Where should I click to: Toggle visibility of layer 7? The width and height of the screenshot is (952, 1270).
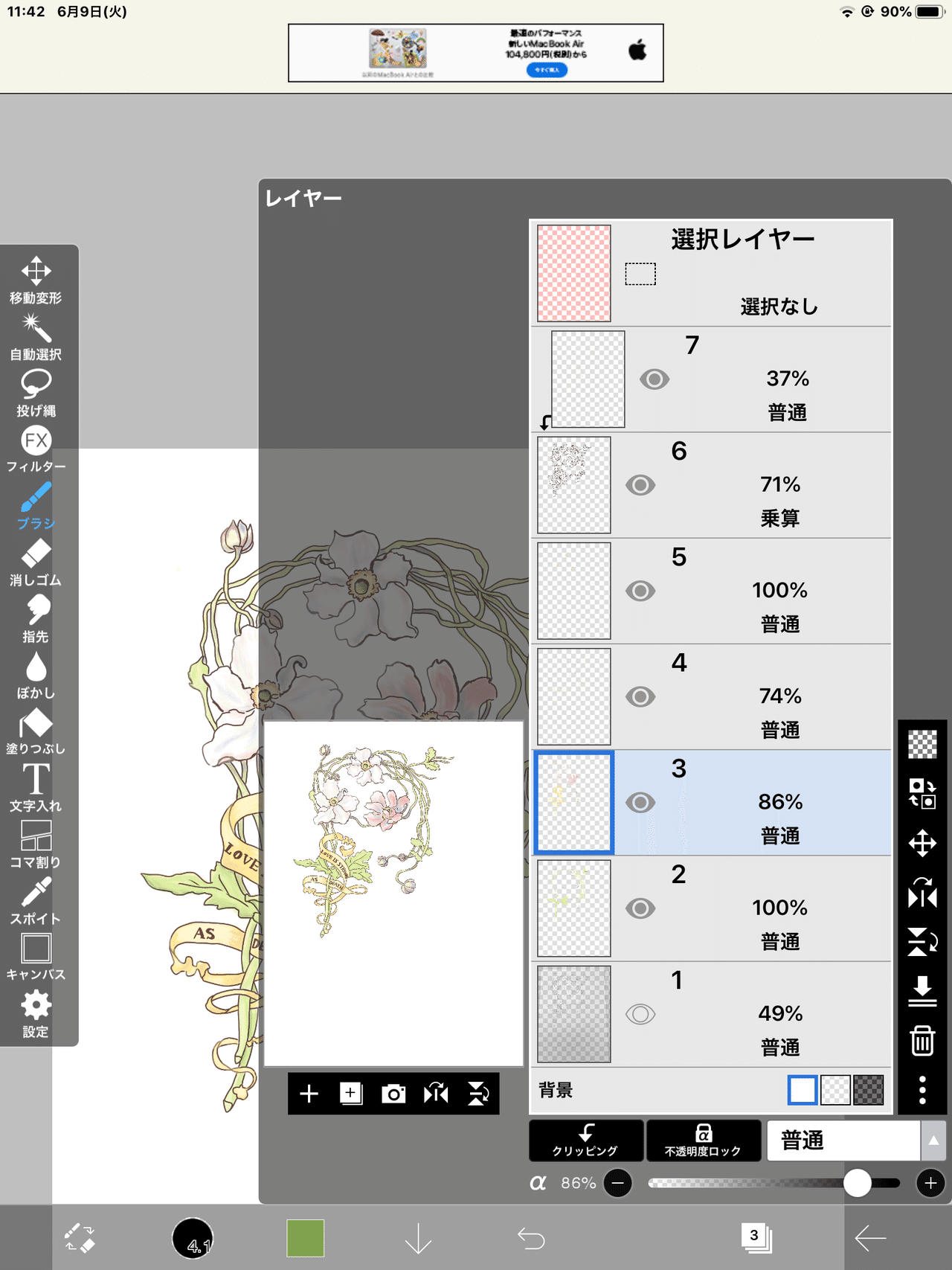coord(654,379)
